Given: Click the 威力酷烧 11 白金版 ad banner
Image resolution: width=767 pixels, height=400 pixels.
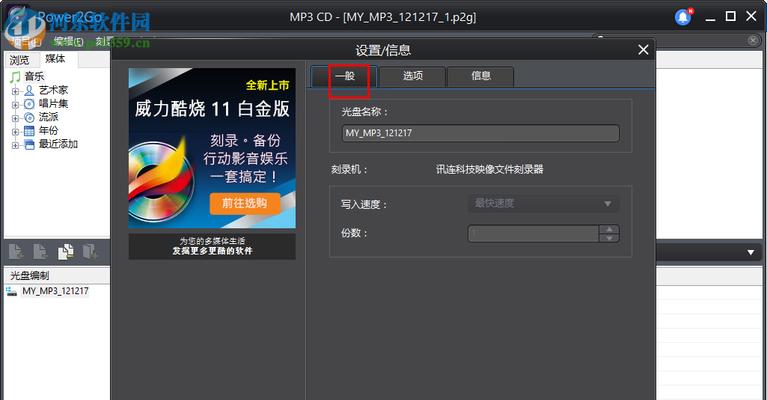Looking at the screenshot, I should pos(212,148).
